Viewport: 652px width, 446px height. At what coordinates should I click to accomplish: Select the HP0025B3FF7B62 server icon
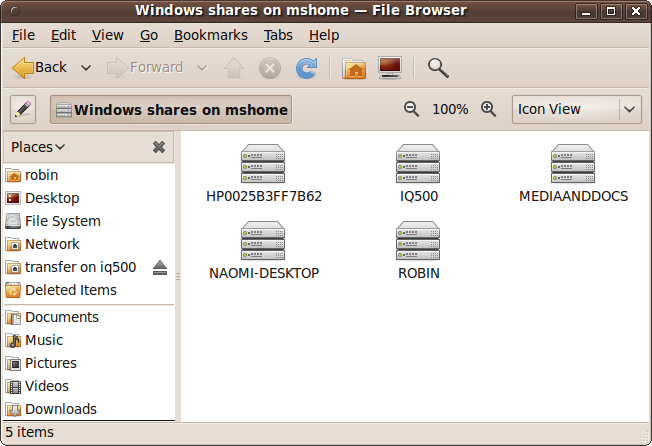click(263, 164)
